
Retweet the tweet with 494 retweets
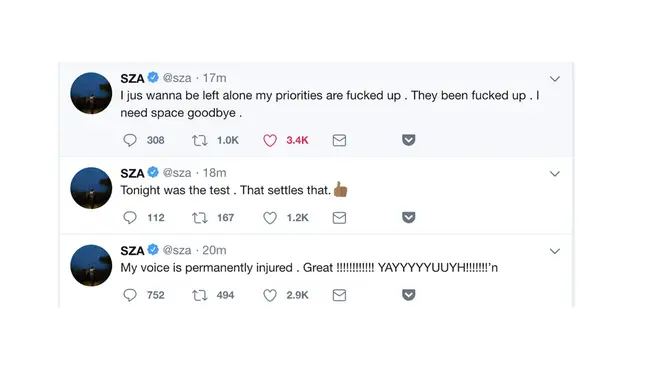[200, 295]
